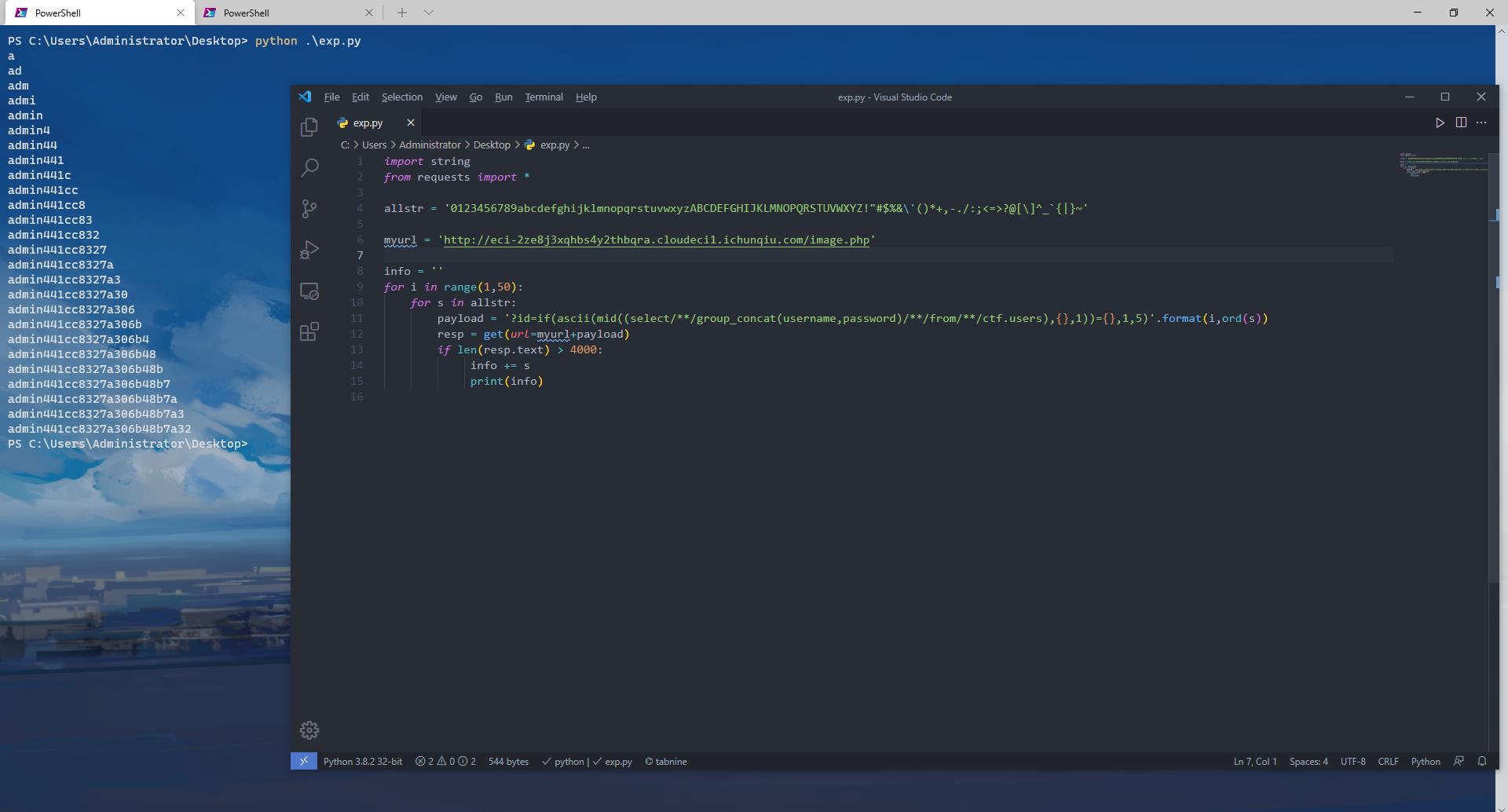Open notifications bell in status bar
The height and width of the screenshot is (812, 1508).
point(1482,761)
